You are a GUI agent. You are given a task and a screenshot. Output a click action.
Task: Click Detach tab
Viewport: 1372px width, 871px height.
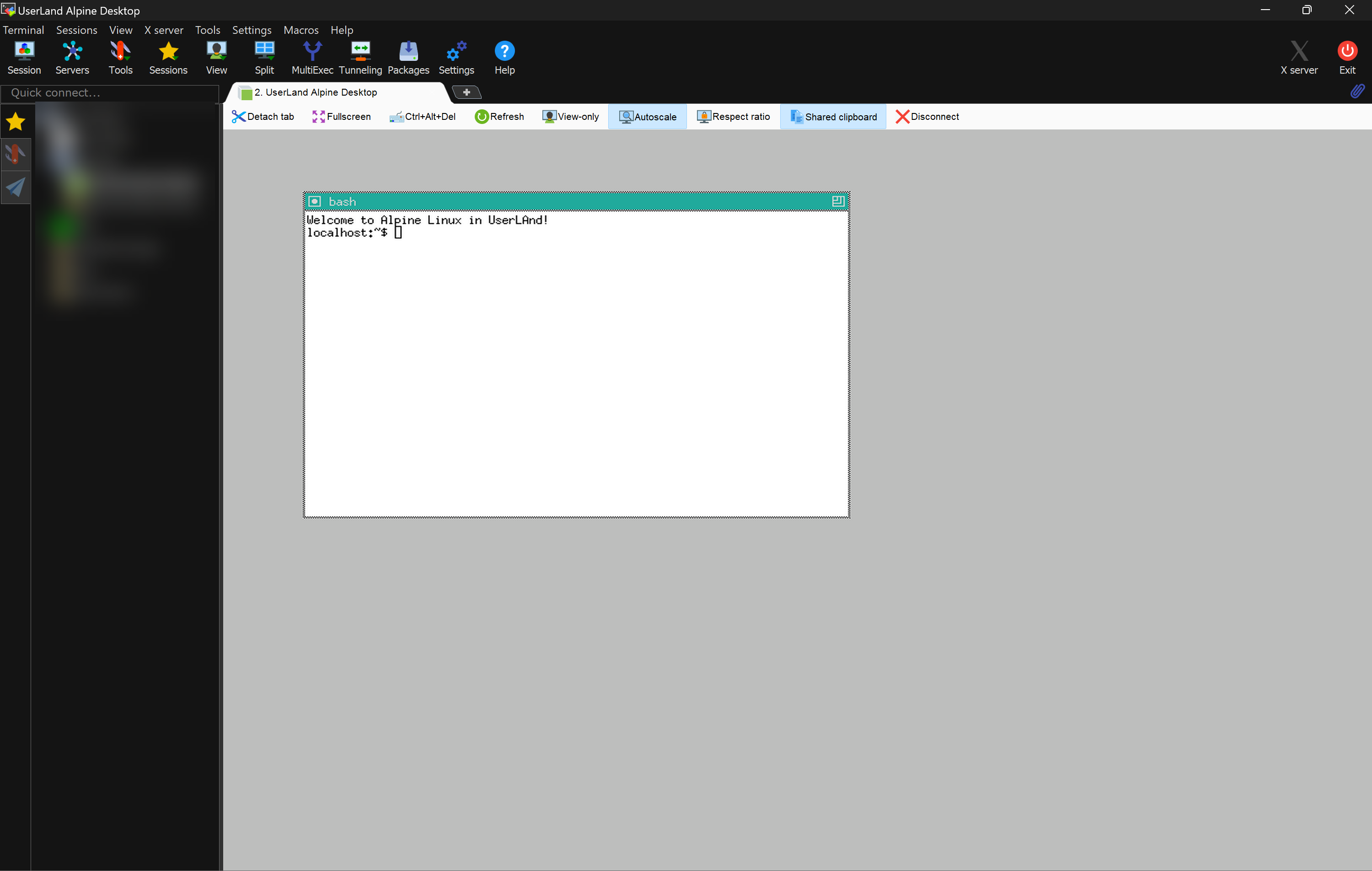click(263, 116)
